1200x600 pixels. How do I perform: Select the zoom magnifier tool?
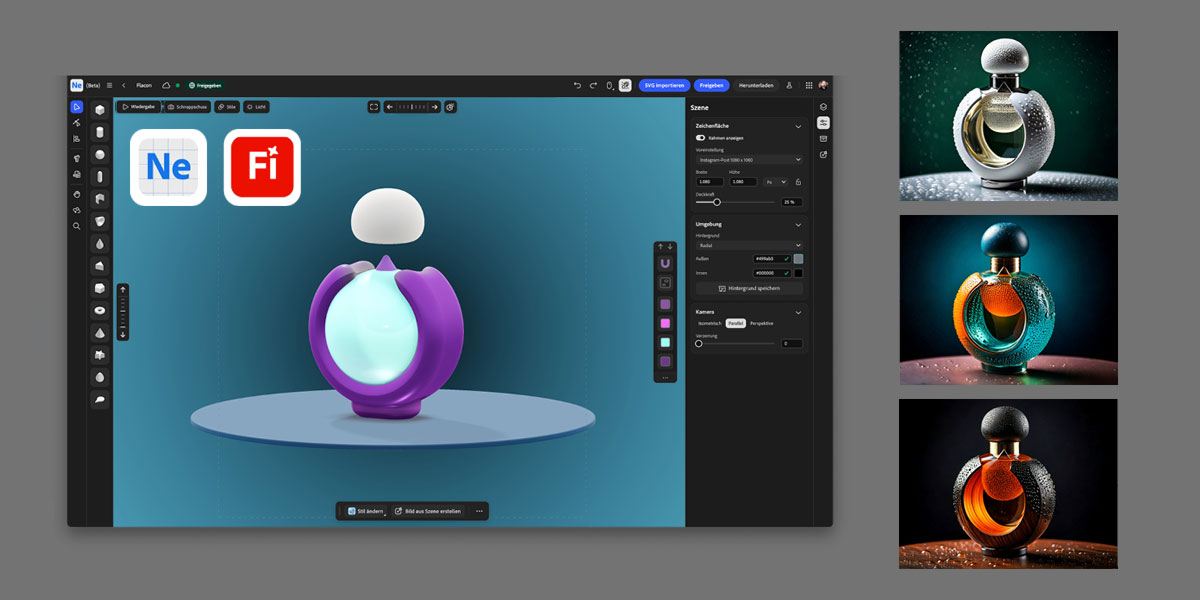[76, 226]
